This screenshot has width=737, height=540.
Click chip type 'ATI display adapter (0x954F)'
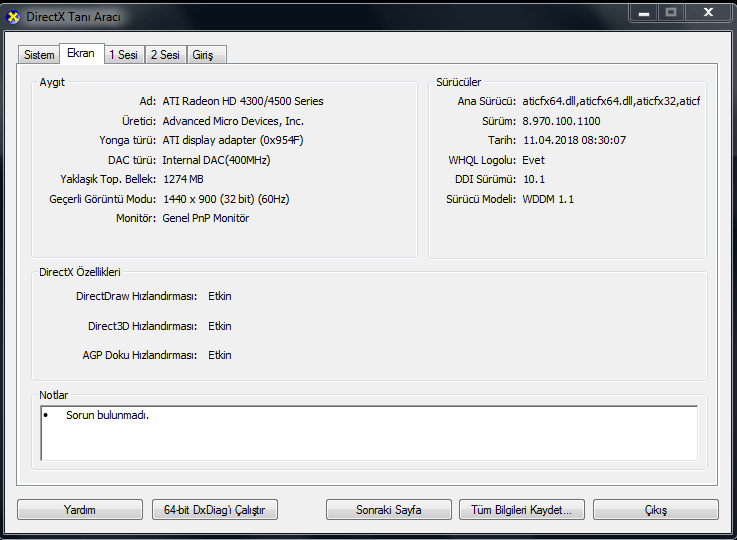pyautogui.click(x=233, y=140)
